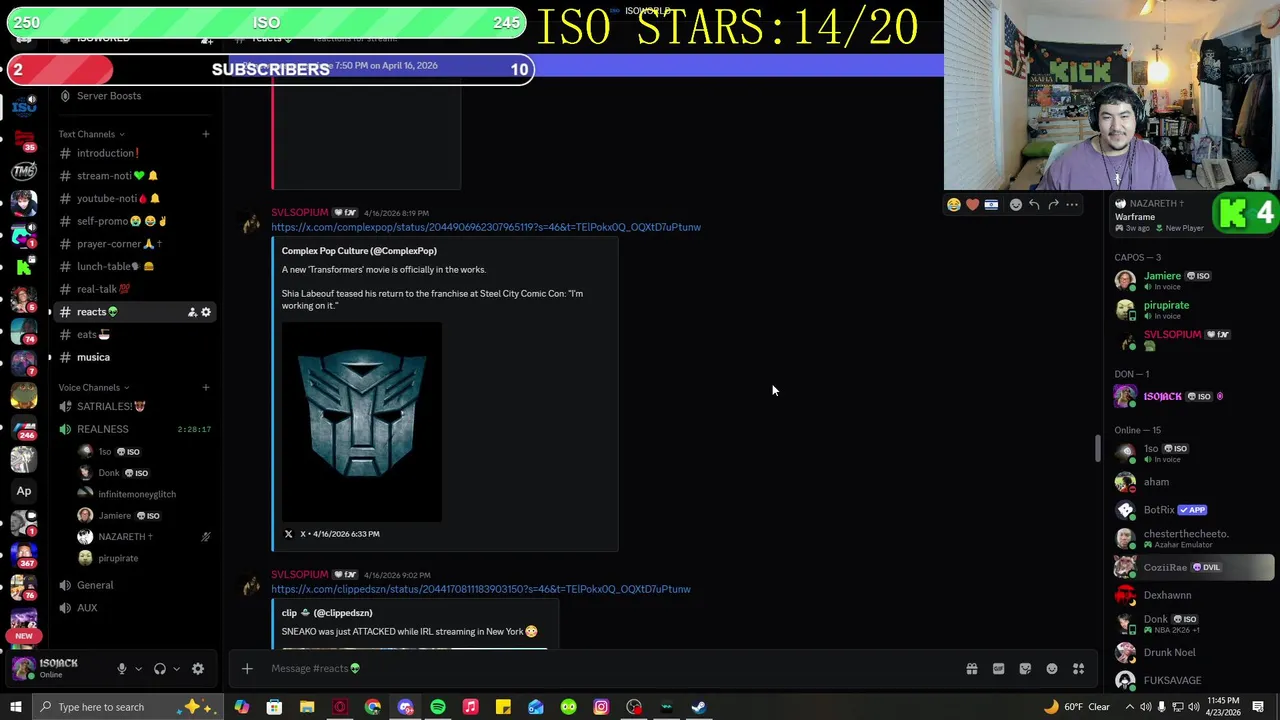This screenshot has height=720, width=1280.
Task: Click invite people icon on reacts channel
Action: point(192,312)
